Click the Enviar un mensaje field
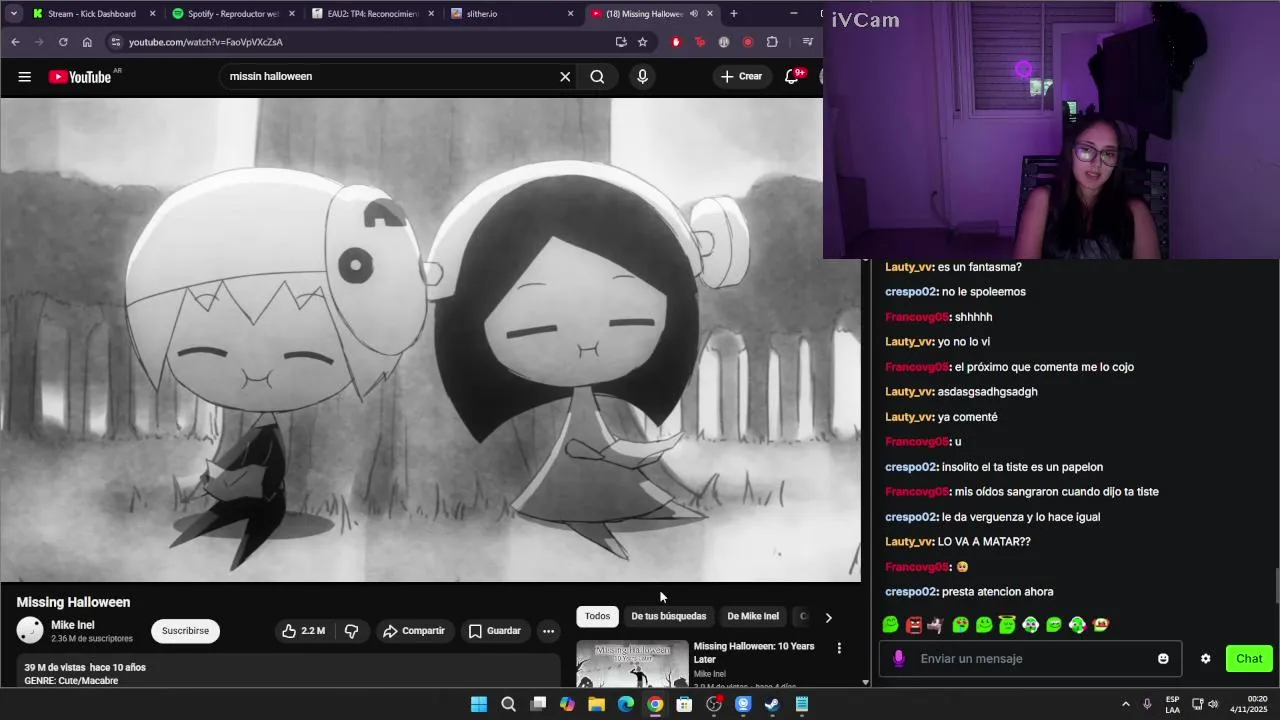This screenshot has width=1280, height=720. pyautogui.click(x=1030, y=659)
